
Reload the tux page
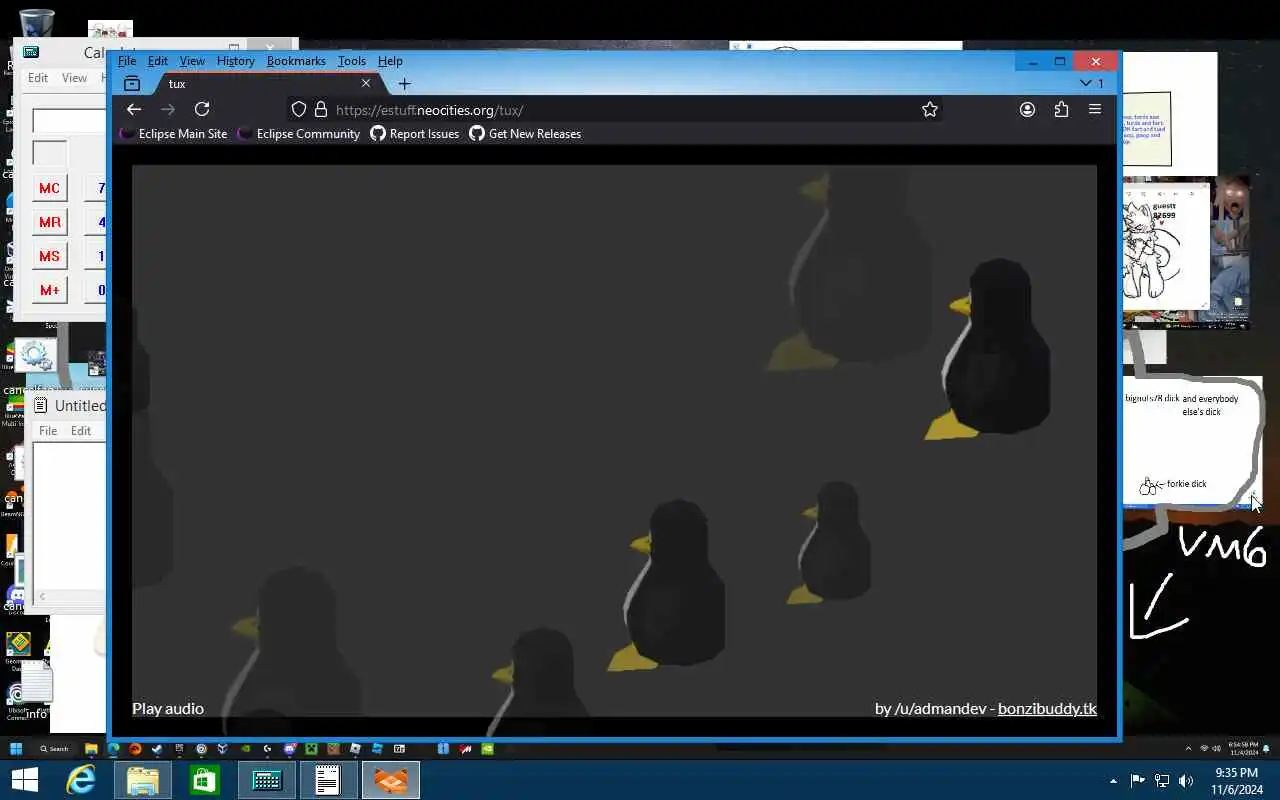pos(202,109)
